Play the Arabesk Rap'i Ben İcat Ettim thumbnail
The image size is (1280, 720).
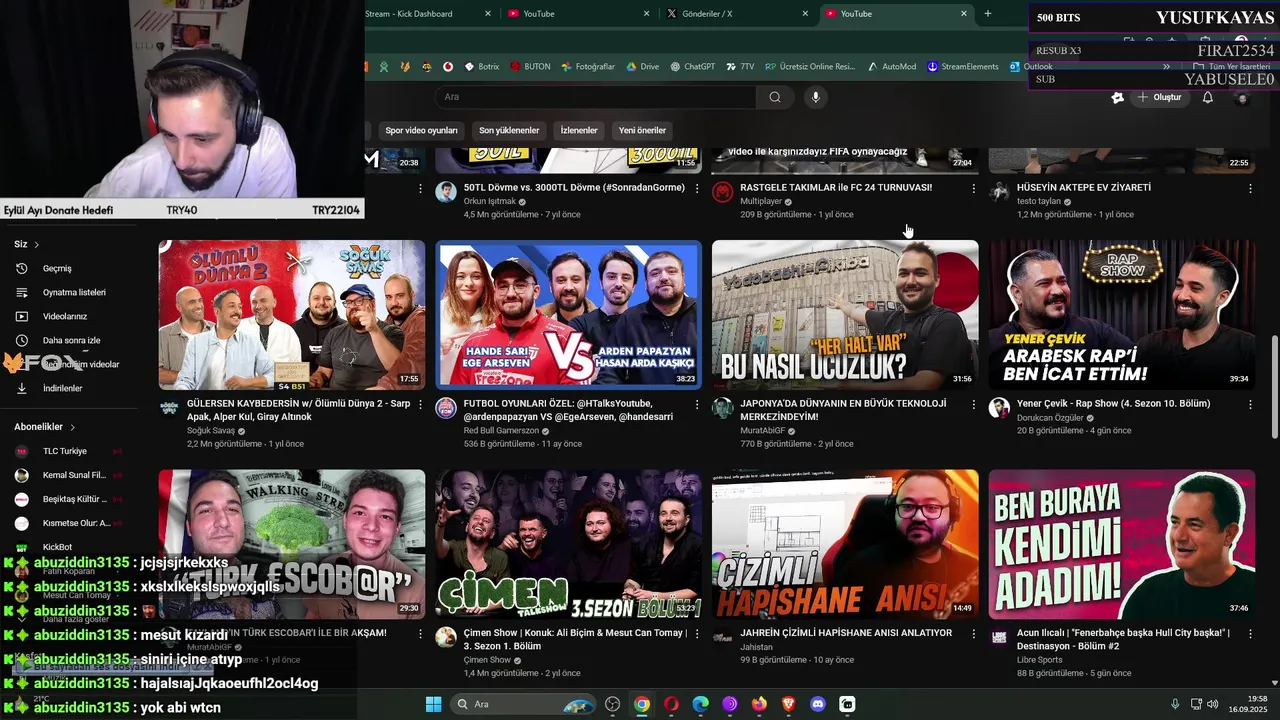1122,314
